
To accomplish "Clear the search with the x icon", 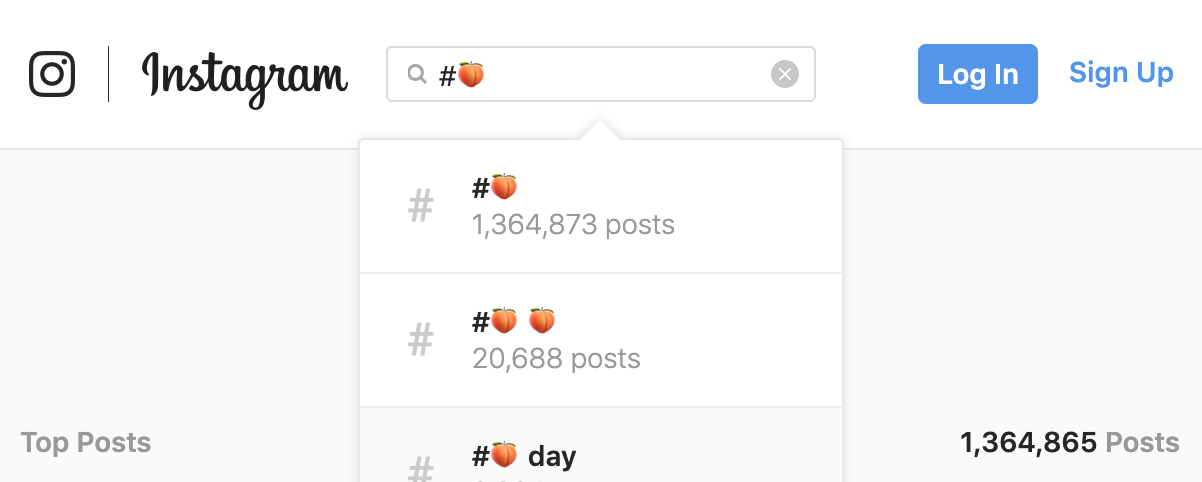I will [x=785, y=74].
